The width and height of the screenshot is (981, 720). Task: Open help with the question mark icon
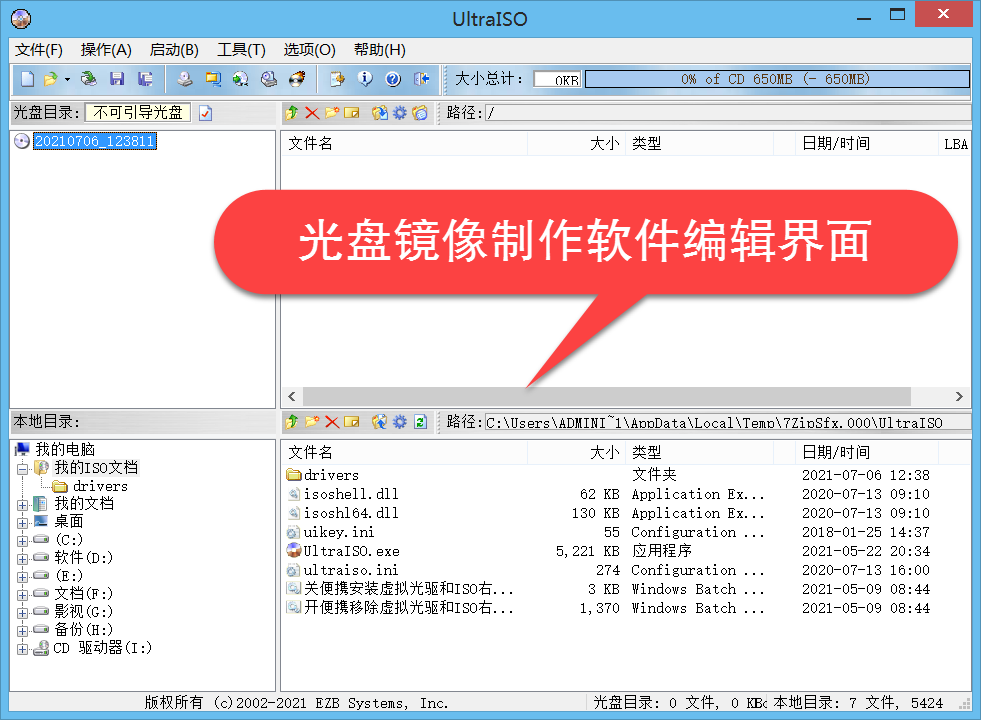point(393,79)
